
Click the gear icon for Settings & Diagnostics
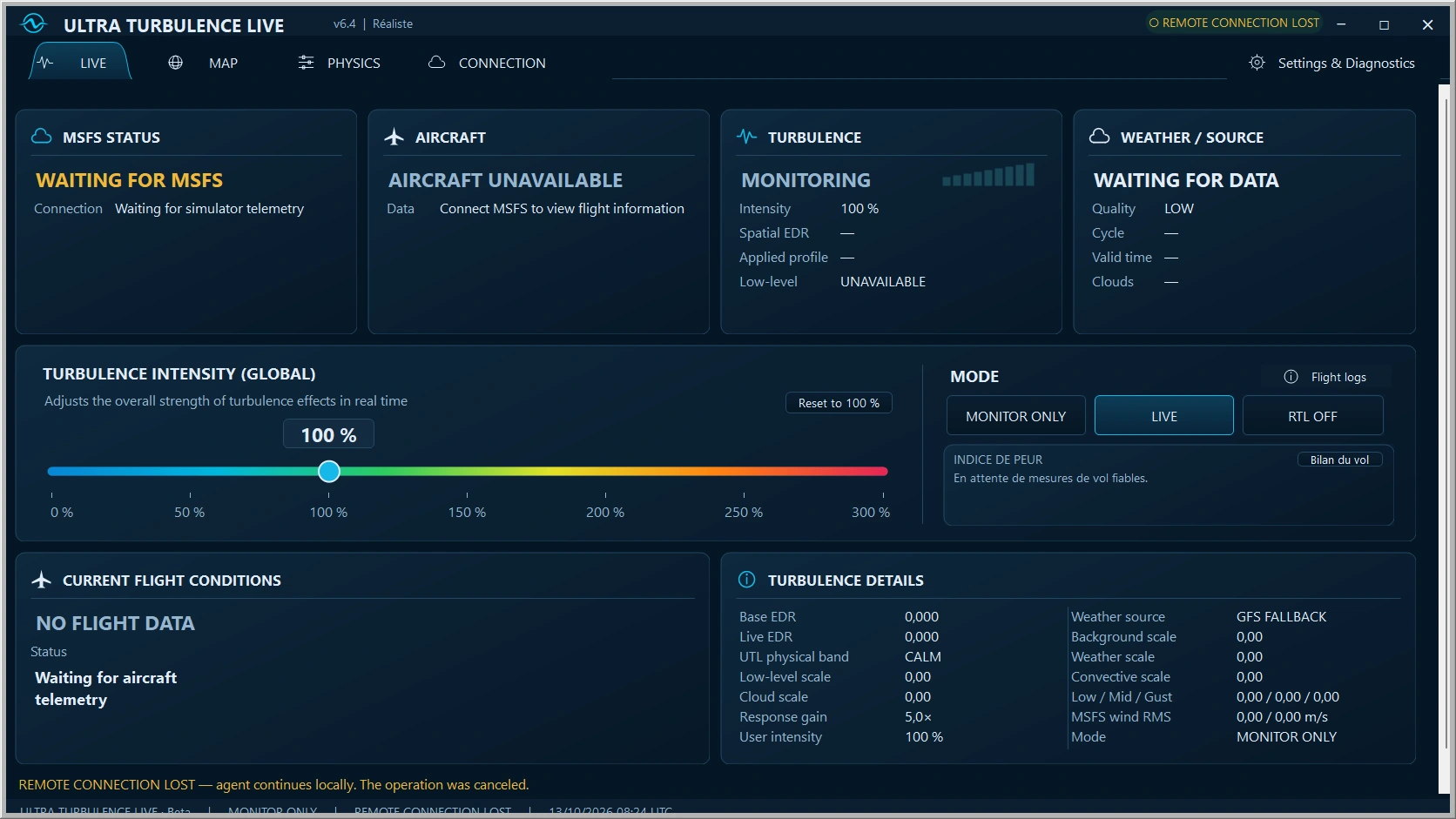click(x=1257, y=63)
